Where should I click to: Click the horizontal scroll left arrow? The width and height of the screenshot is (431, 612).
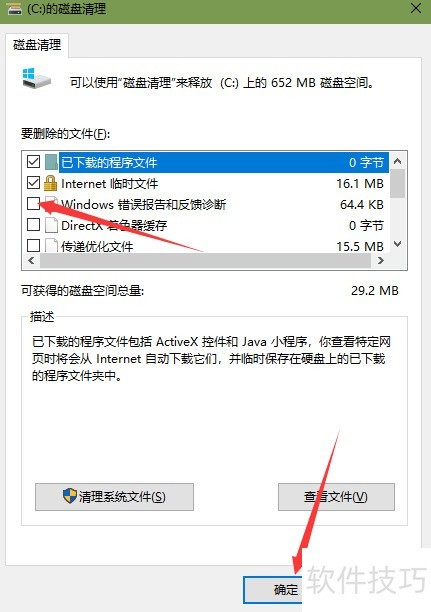(31, 260)
